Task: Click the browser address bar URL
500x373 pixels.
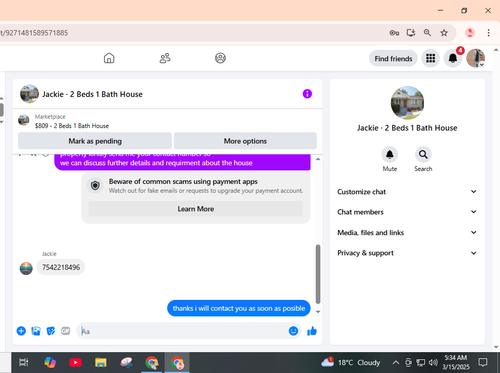Action: [34, 33]
